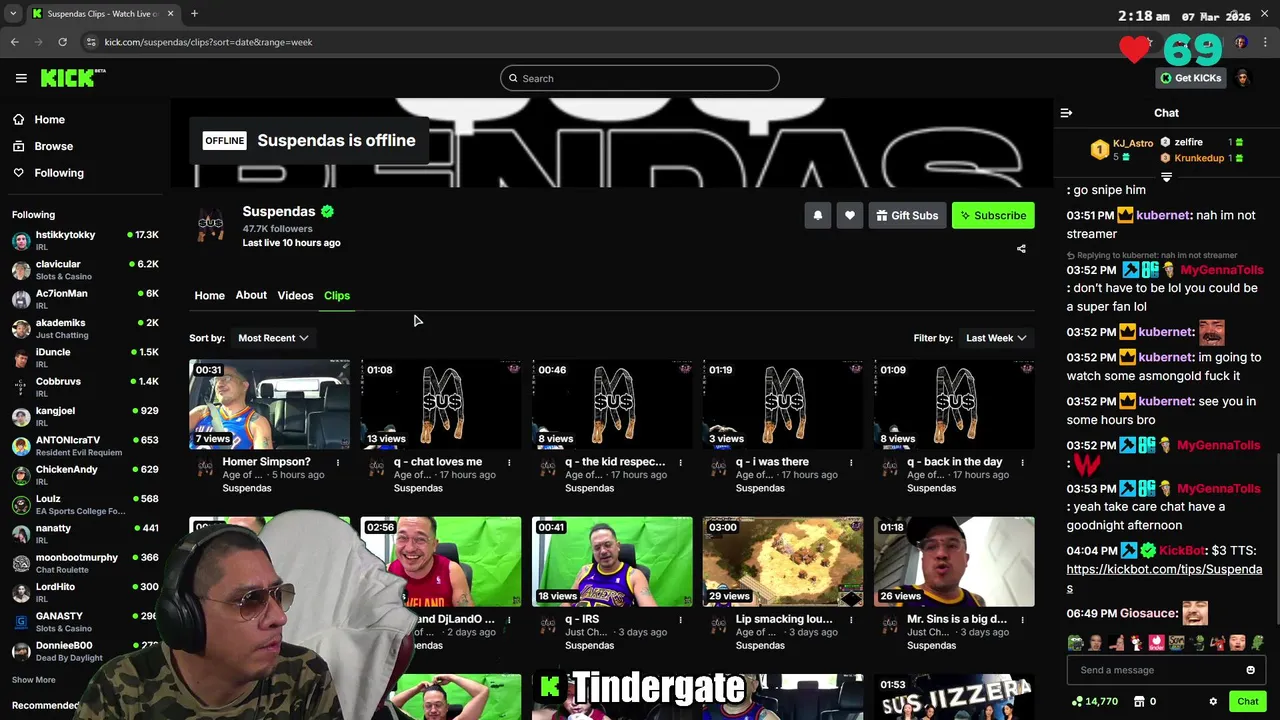Viewport: 1280px width, 720px height.
Task: Click the KICKs balance 14,770 in chat footer
Action: (x=1094, y=702)
